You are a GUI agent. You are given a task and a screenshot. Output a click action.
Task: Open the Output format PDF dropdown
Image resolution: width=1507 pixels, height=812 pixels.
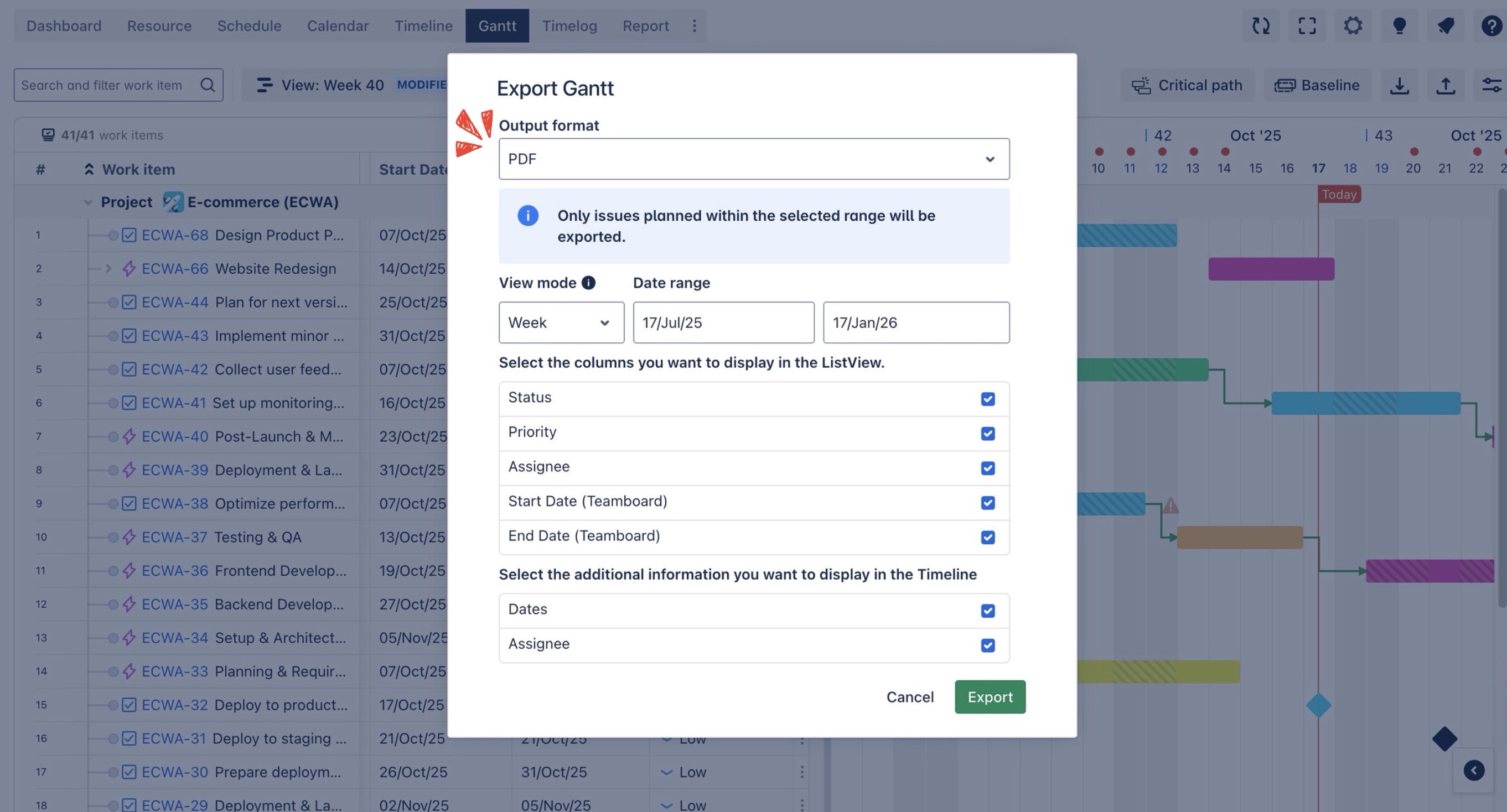pos(754,159)
